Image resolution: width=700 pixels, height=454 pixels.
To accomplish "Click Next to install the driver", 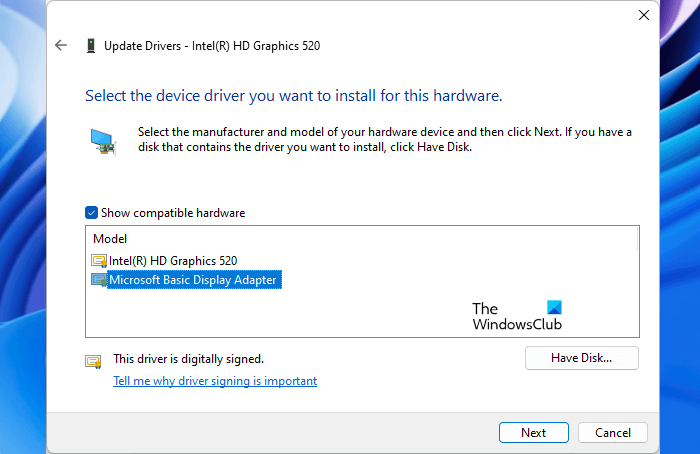I will point(533,433).
